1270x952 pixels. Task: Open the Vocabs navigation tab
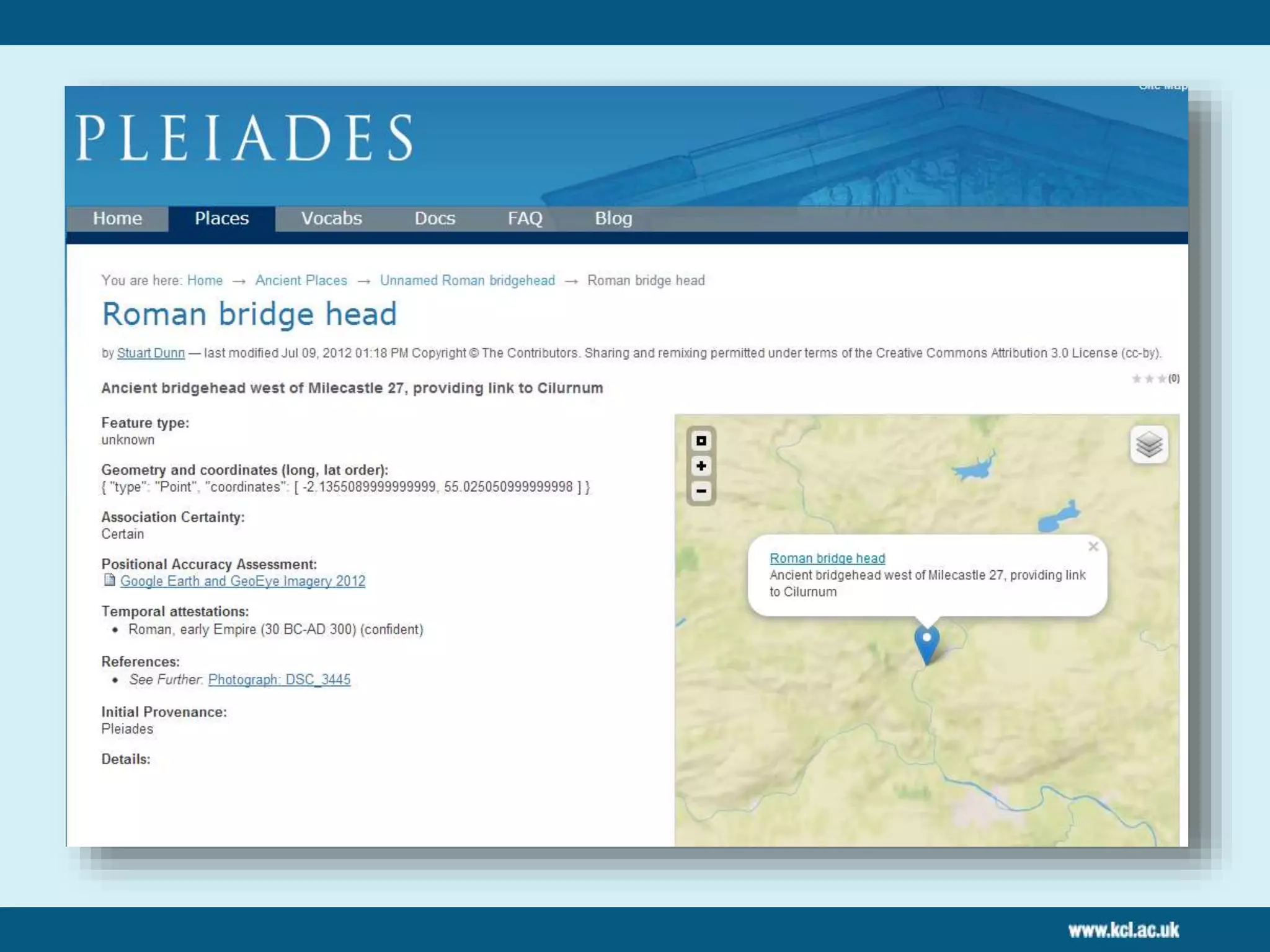click(331, 218)
